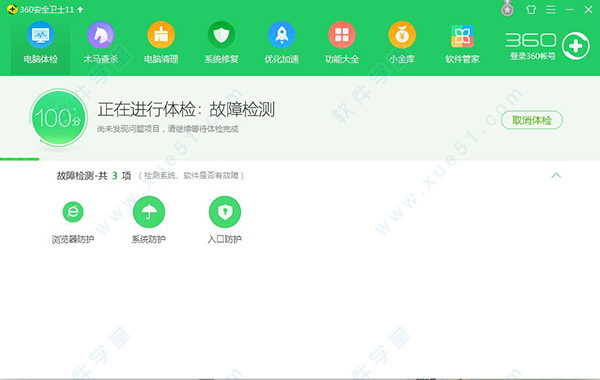Image resolution: width=600 pixels, height=380 pixels.
Task: Click the 正在进行体检：故障检测 title
Action: click(186, 109)
